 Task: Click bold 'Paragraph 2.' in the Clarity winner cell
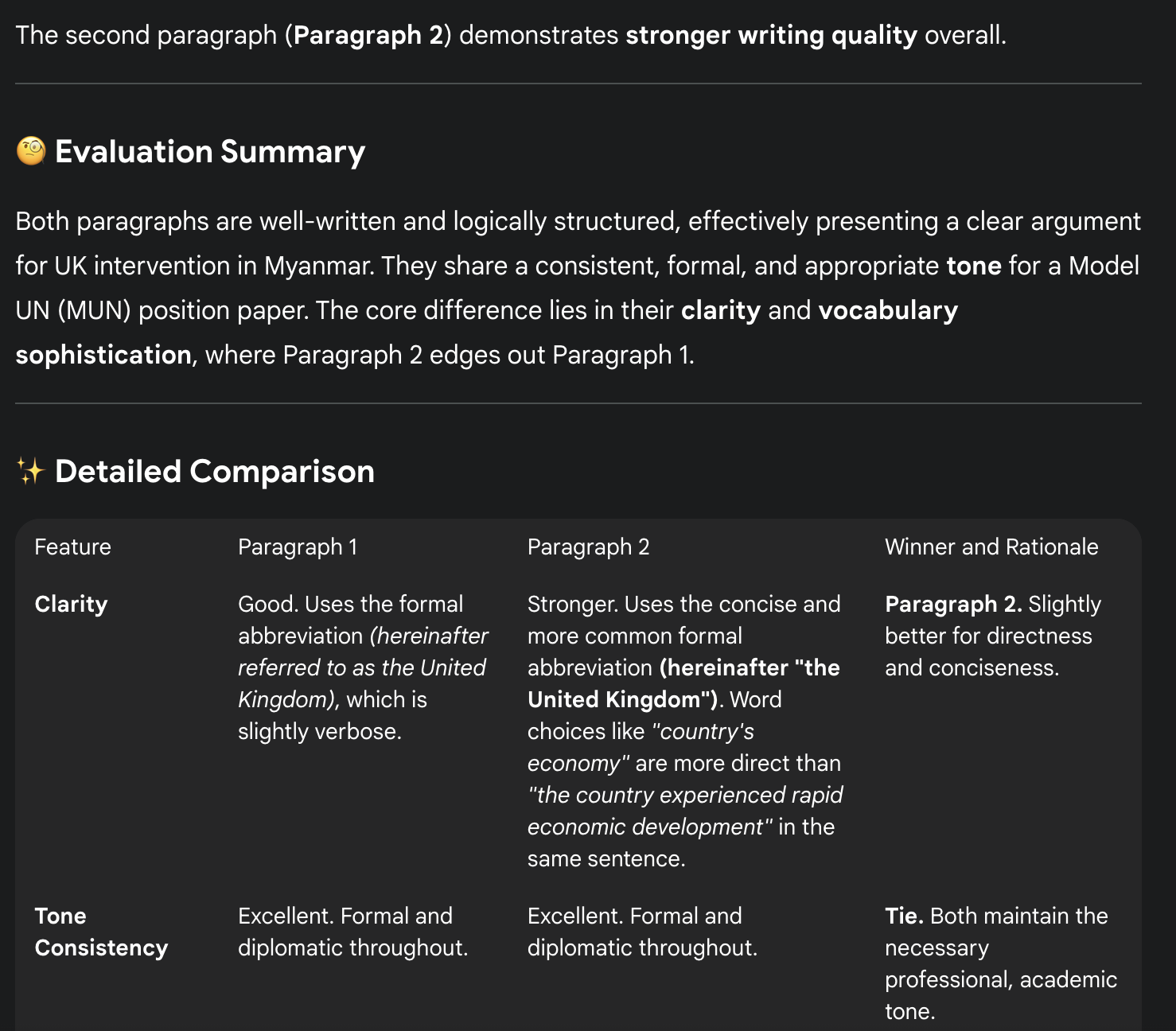click(952, 605)
